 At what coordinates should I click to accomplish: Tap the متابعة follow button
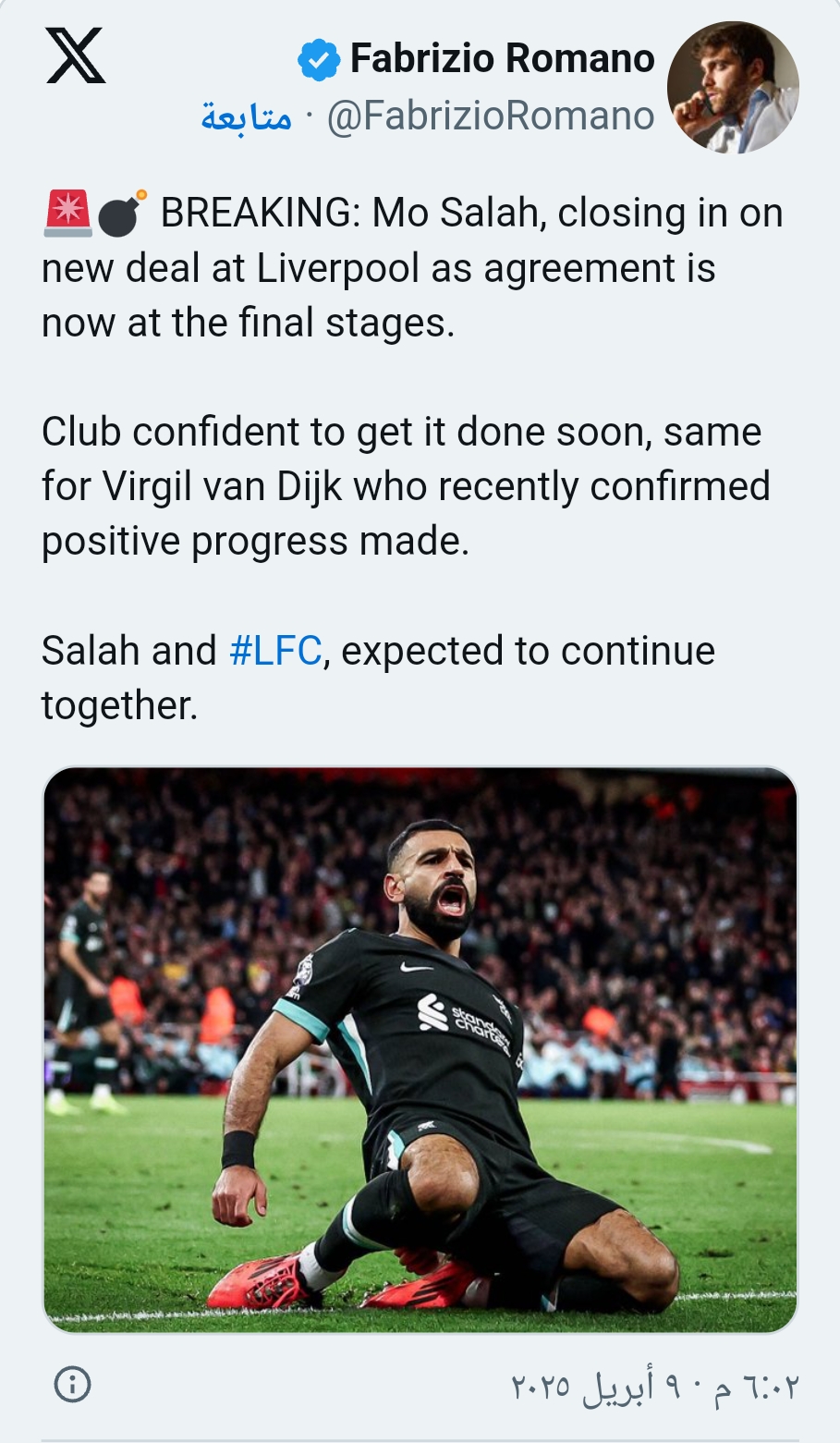pyautogui.click(x=246, y=117)
